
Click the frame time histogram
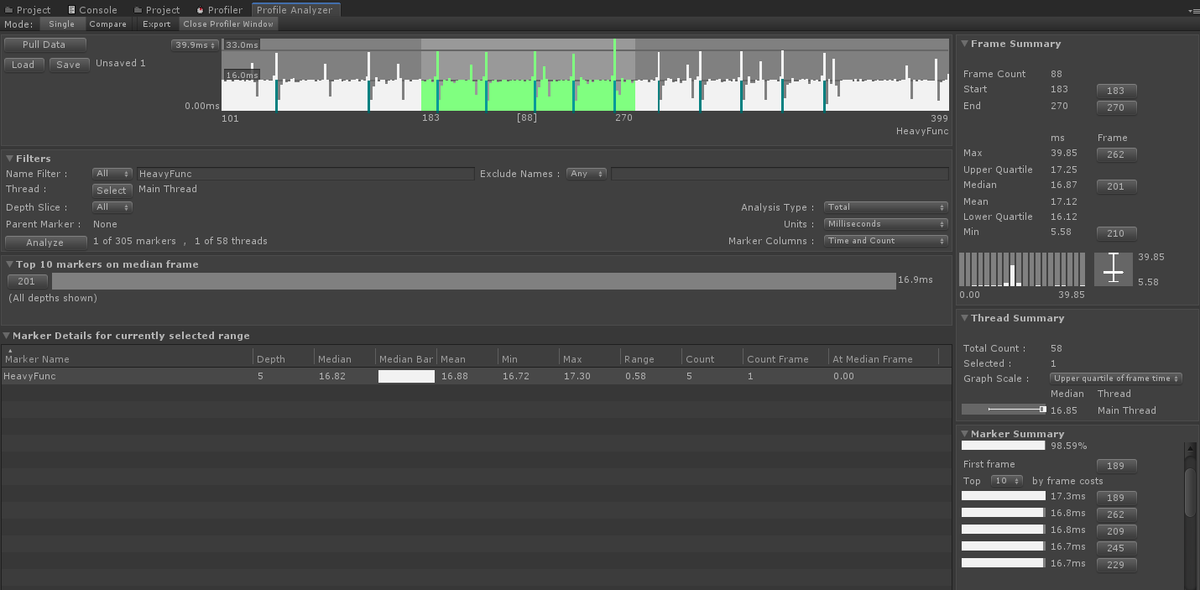tap(1022, 269)
